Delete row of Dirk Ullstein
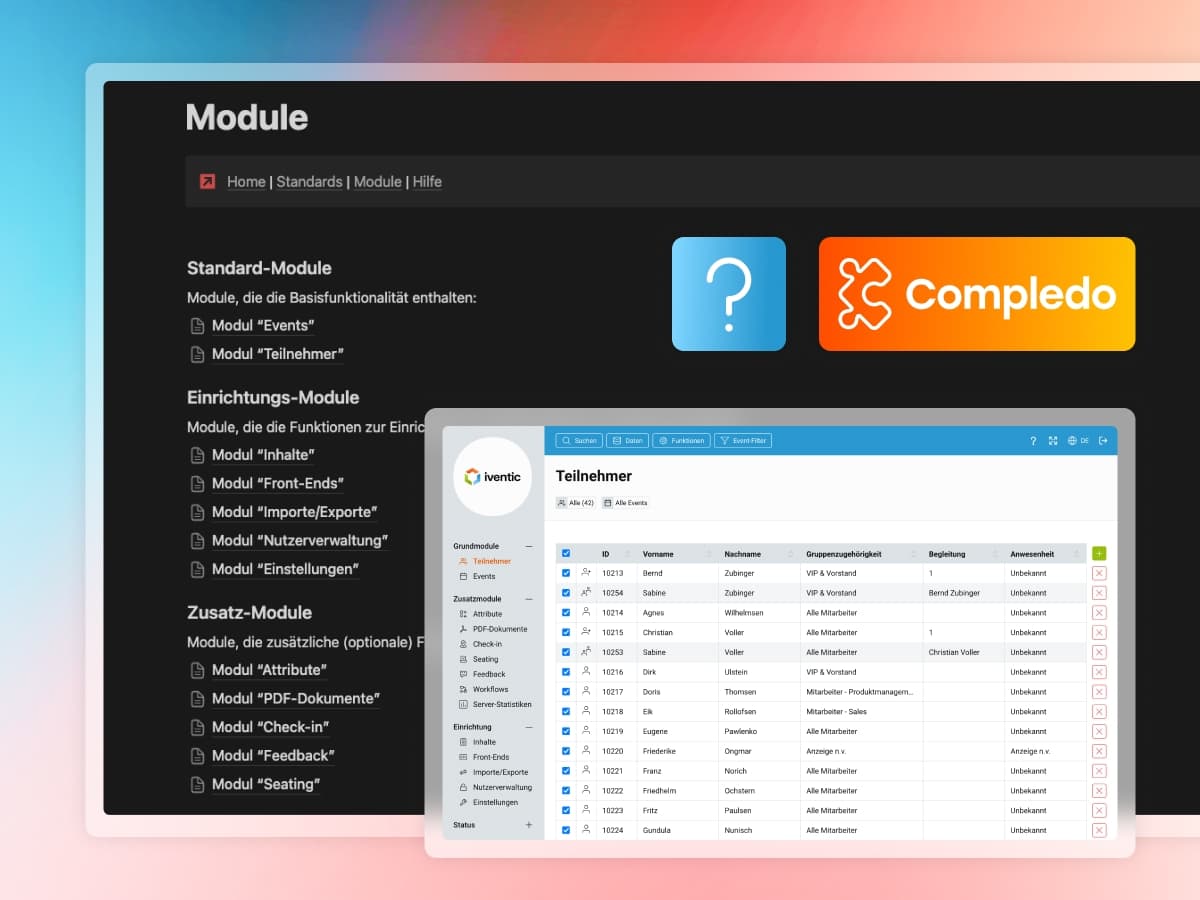This screenshot has height=900, width=1200. (x=1099, y=672)
